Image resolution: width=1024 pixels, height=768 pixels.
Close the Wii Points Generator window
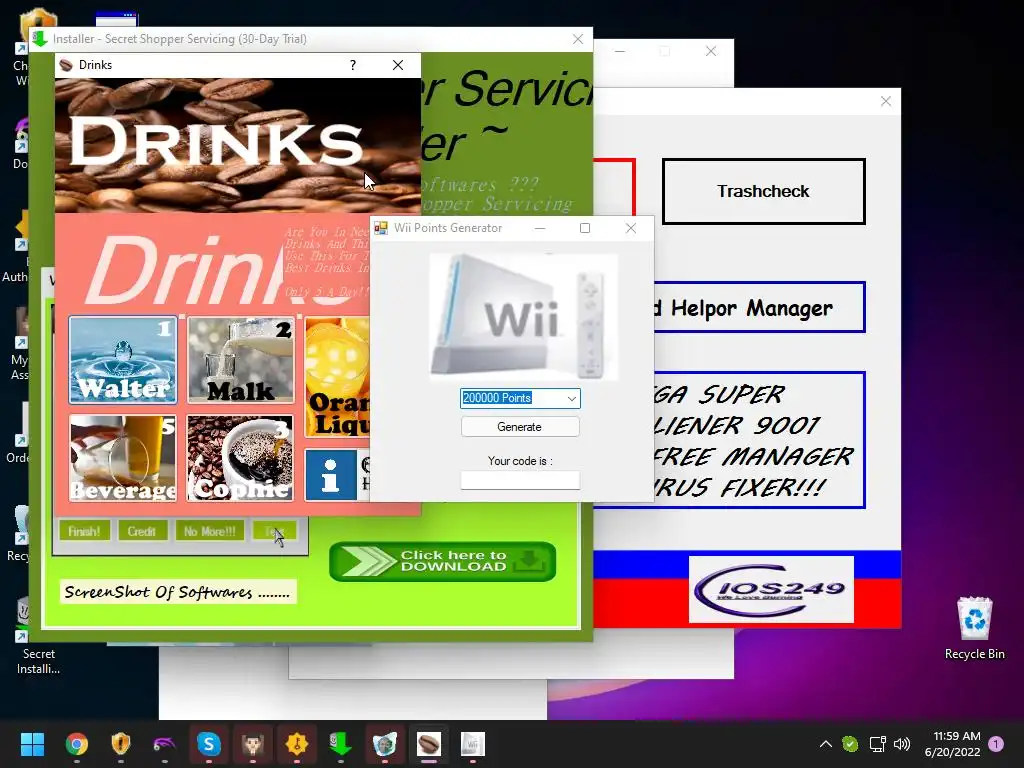631,228
